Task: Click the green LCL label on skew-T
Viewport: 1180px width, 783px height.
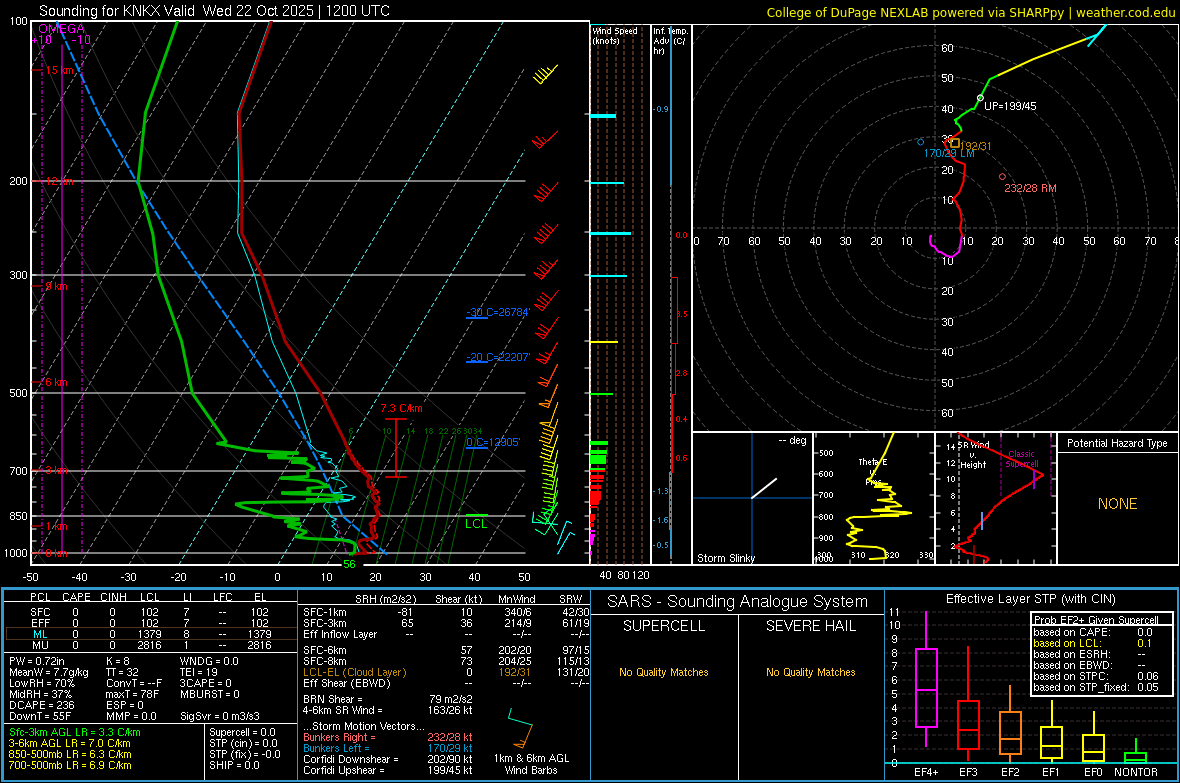Action: [476, 524]
